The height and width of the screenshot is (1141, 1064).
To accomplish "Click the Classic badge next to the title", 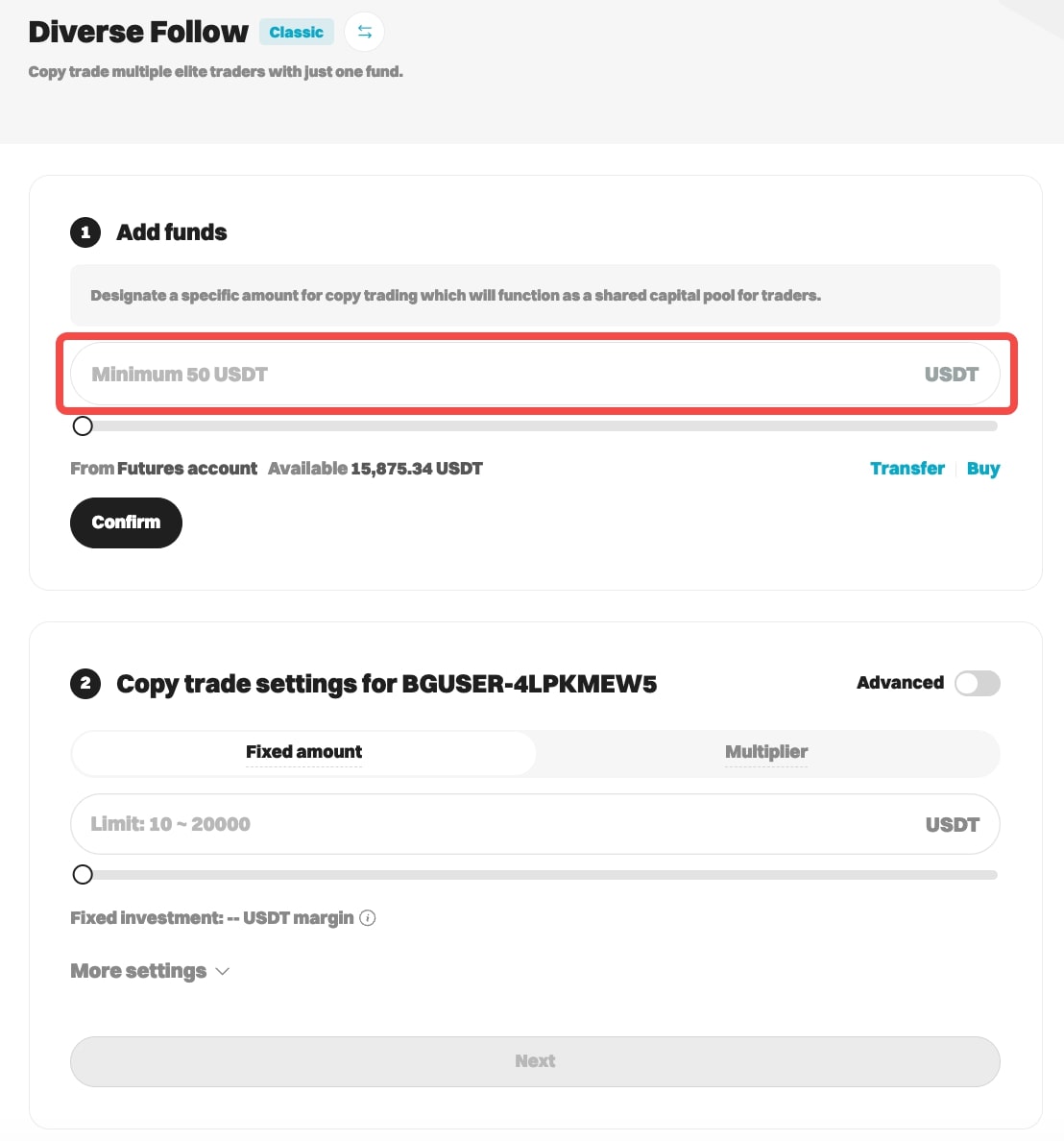I will (x=296, y=32).
